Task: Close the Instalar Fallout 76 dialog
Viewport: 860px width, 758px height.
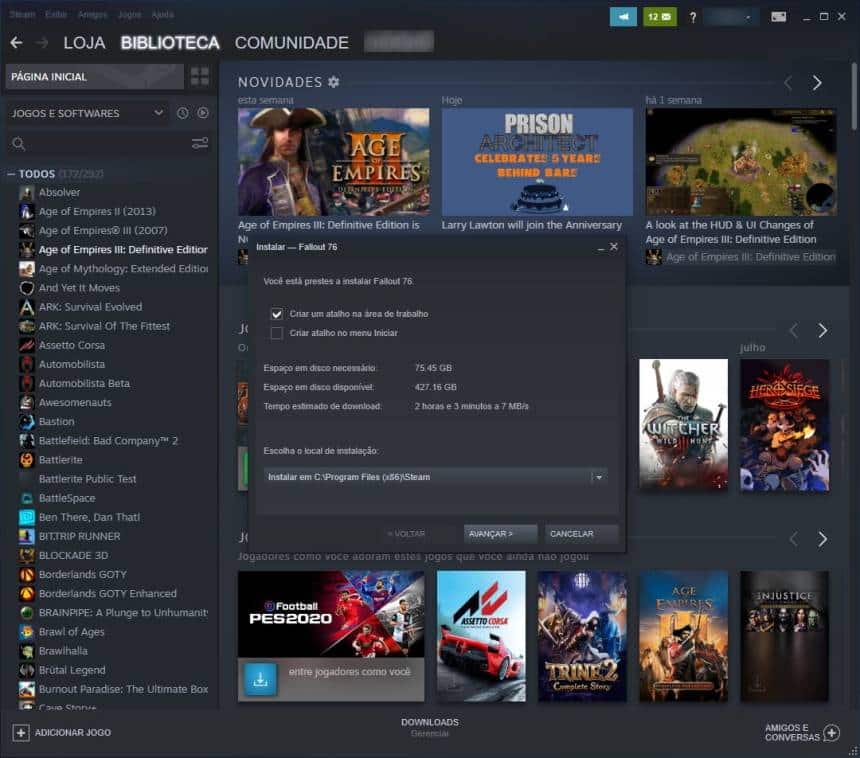Action: pos(614,247)
